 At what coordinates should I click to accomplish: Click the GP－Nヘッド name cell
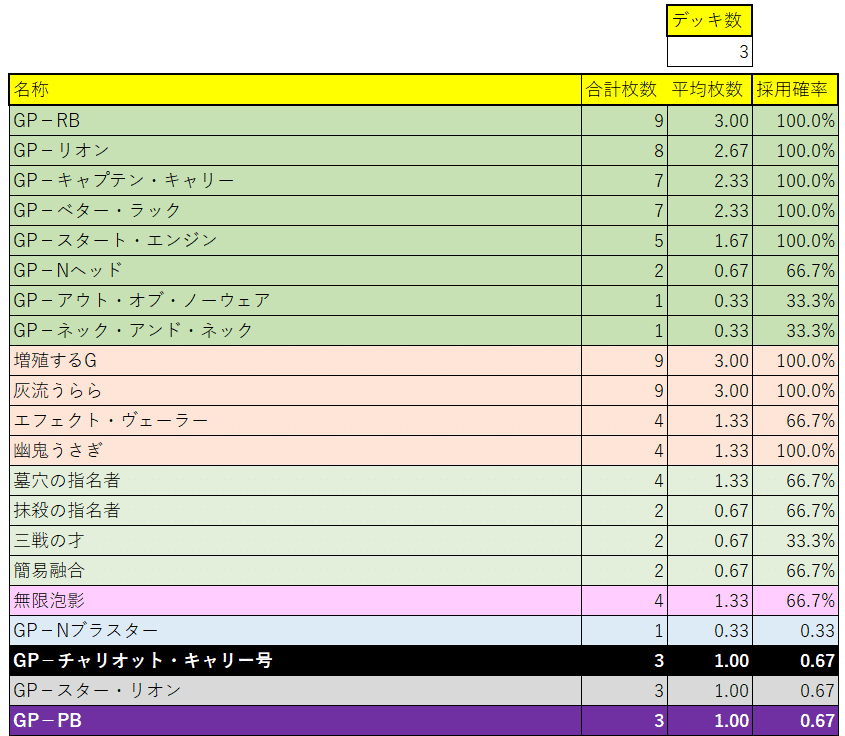tap(295, 270)
